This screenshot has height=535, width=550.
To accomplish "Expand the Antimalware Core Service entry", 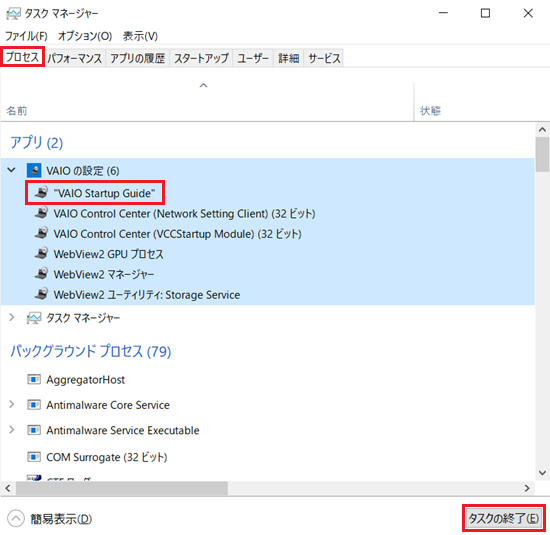I will 12,404.
